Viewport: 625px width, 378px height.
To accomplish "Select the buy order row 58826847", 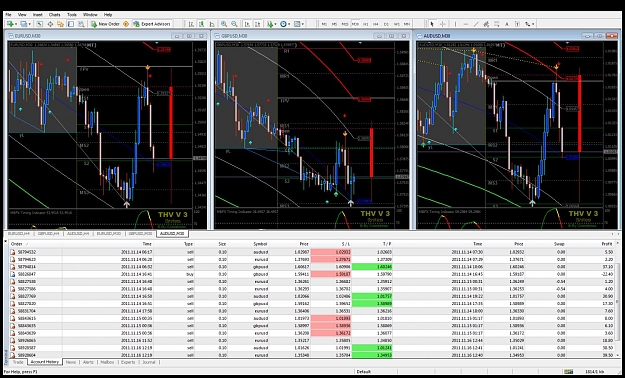I will coord(312,274).
